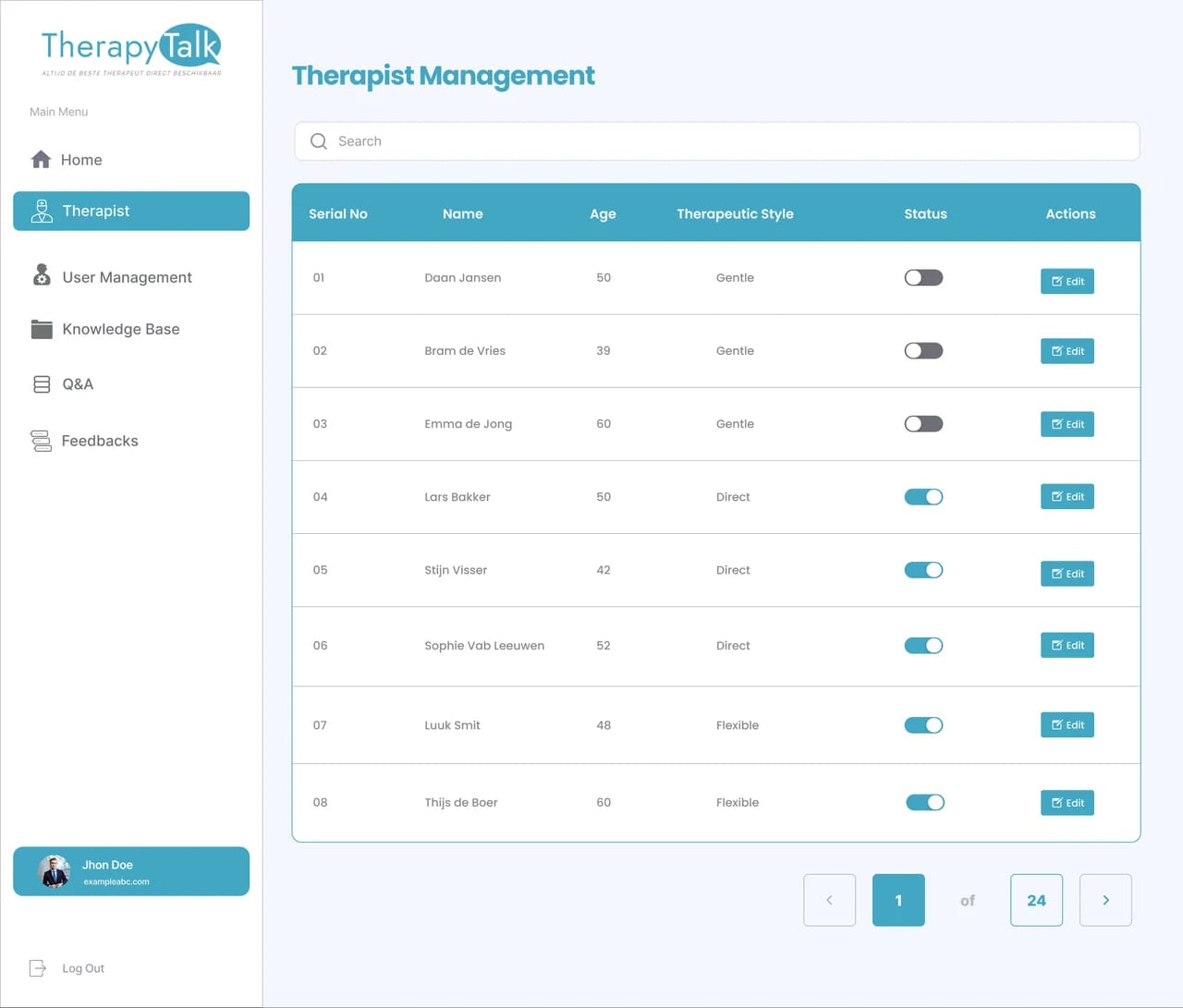This screenshot has height=1008, width=1183.
Task: Go to next page with right chevron
Action: click(x=1105, y=900)
